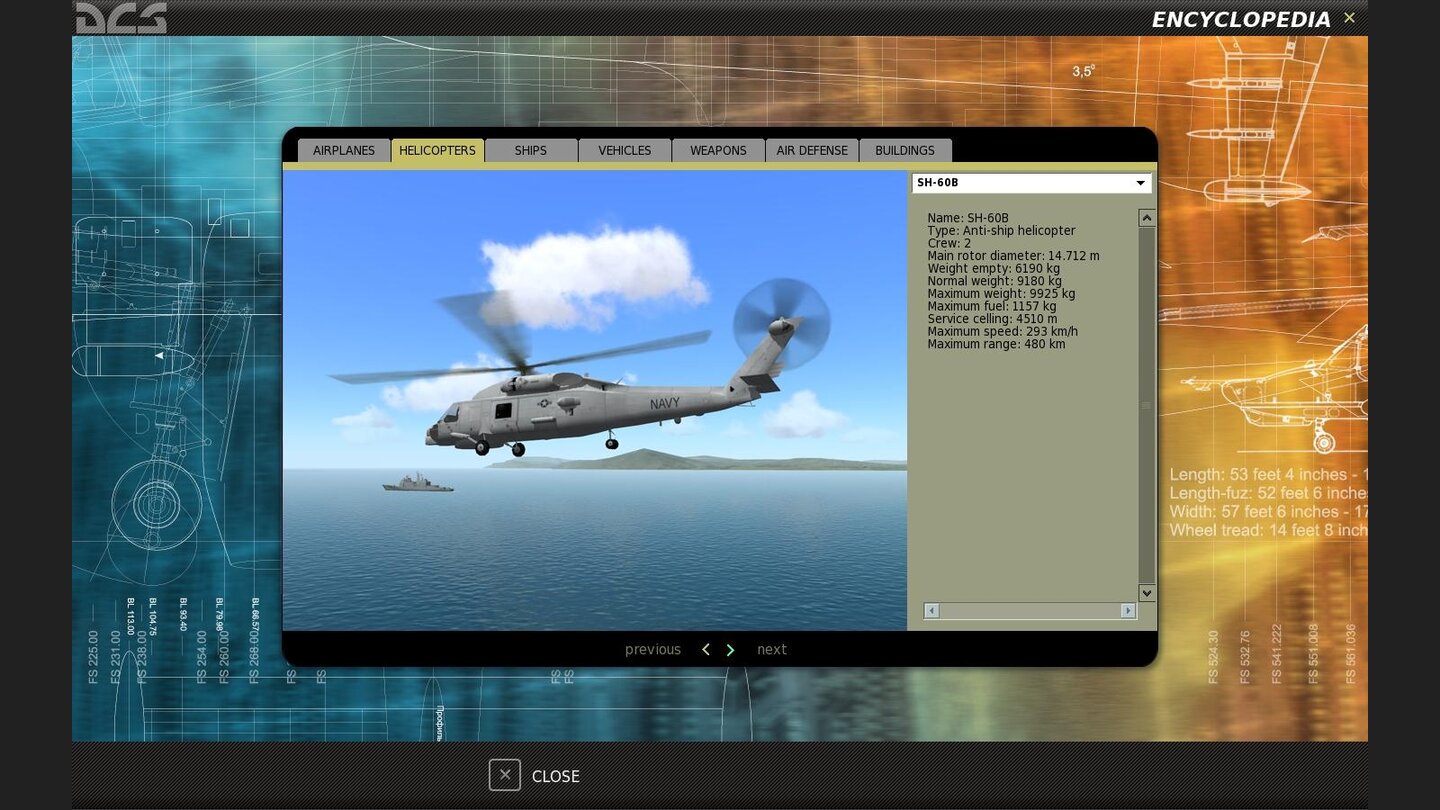
Task: Click 'Maximum fuel: 1157 kg' line
Action: (991, 306)
